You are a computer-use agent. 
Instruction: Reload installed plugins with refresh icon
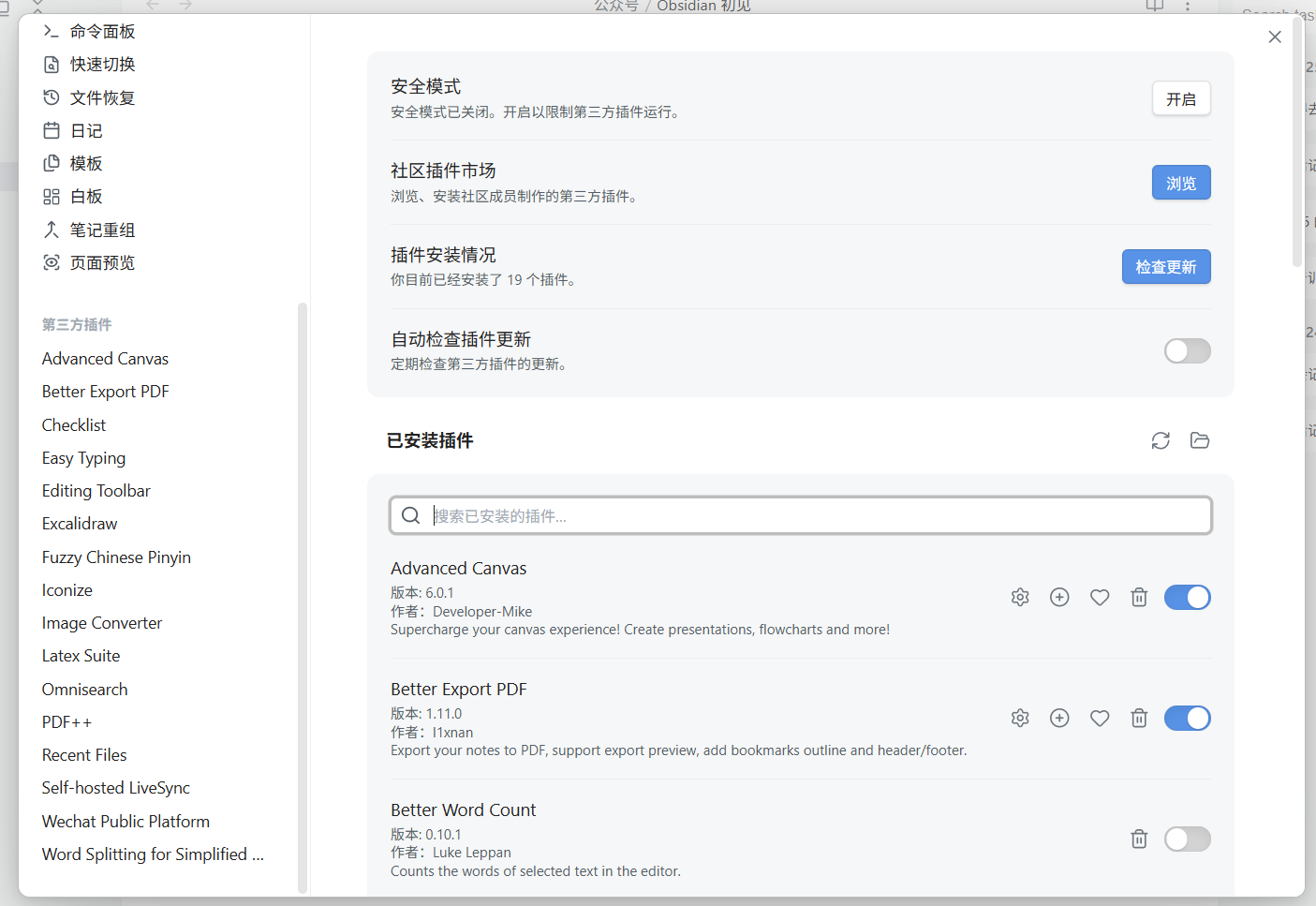click(1161, 440)
